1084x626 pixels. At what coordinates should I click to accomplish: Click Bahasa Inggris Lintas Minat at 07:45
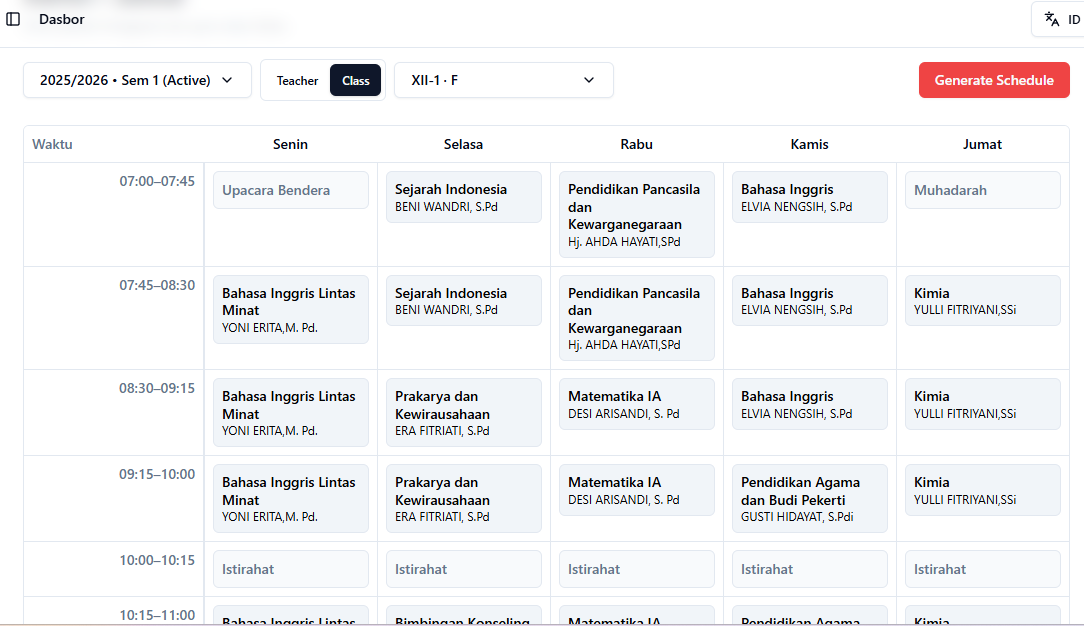click(x=290, y=310)
